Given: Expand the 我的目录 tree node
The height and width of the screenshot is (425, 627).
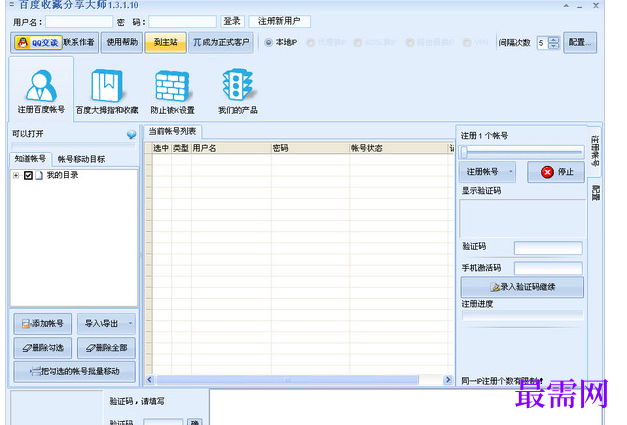Looking at the screenshot, I should pyautogui.click(x=16, y=176).
